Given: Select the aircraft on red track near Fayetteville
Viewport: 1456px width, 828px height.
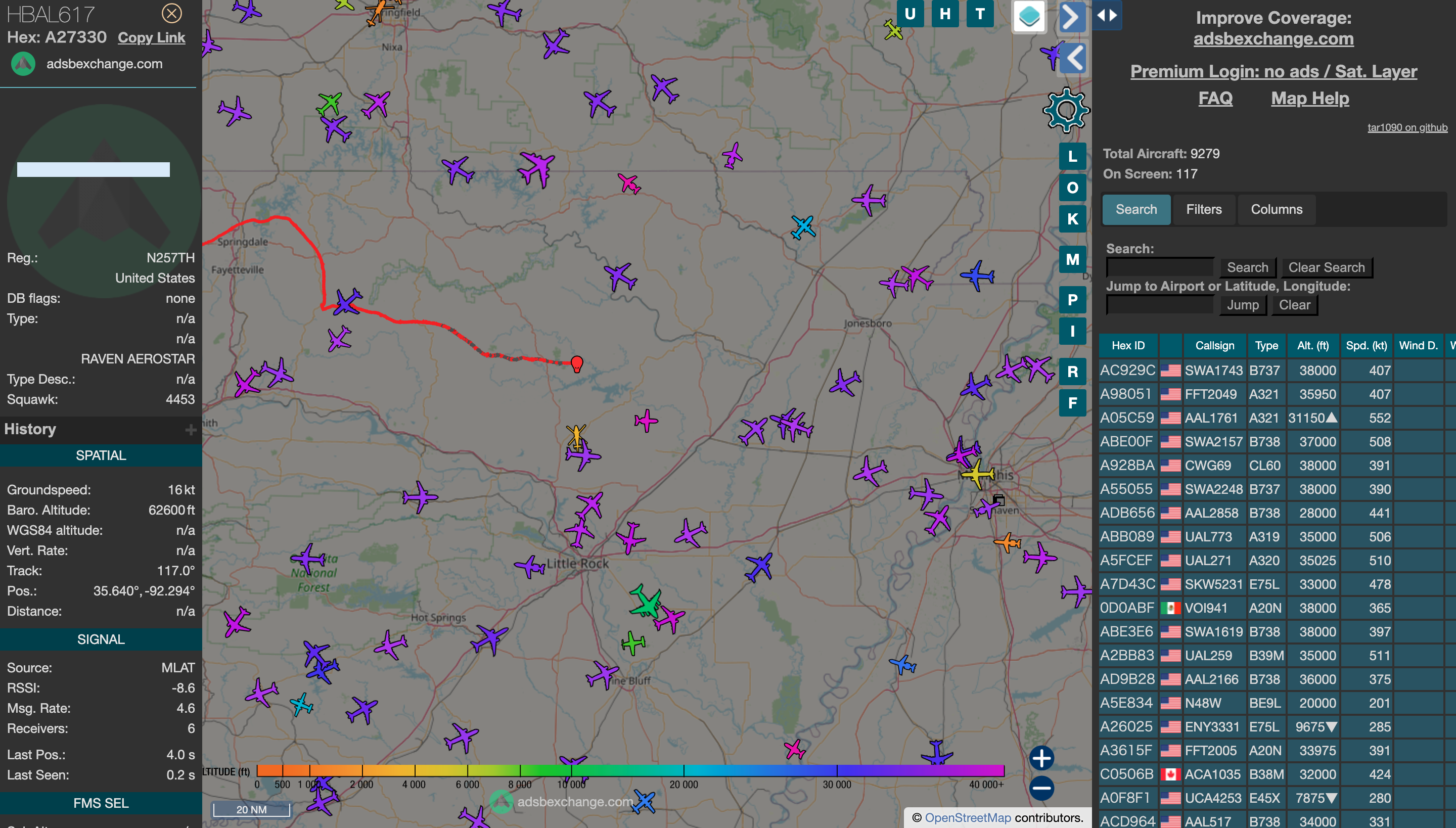Looking at the screenshot, I should click(346, 302).
